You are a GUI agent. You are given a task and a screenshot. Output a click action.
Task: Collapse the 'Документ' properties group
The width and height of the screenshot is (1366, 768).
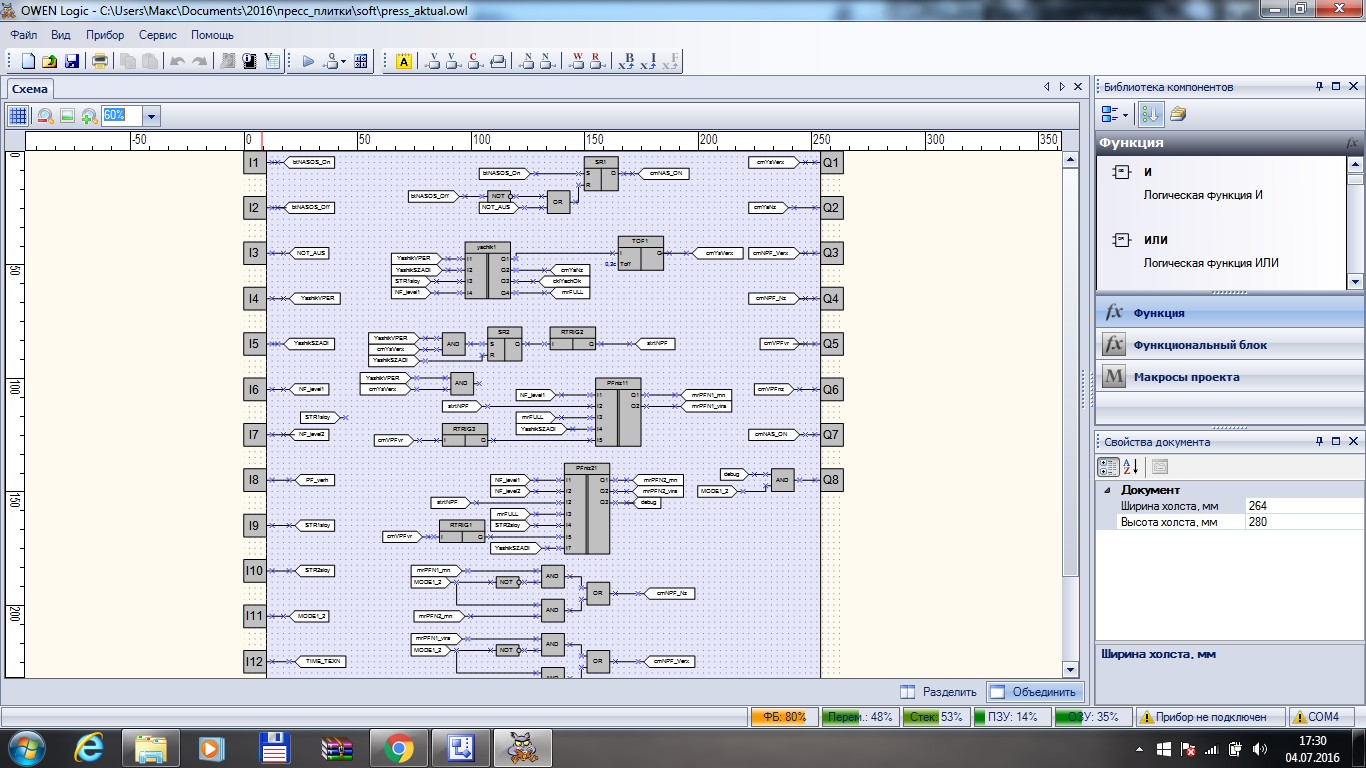(x=1107, y=490)
